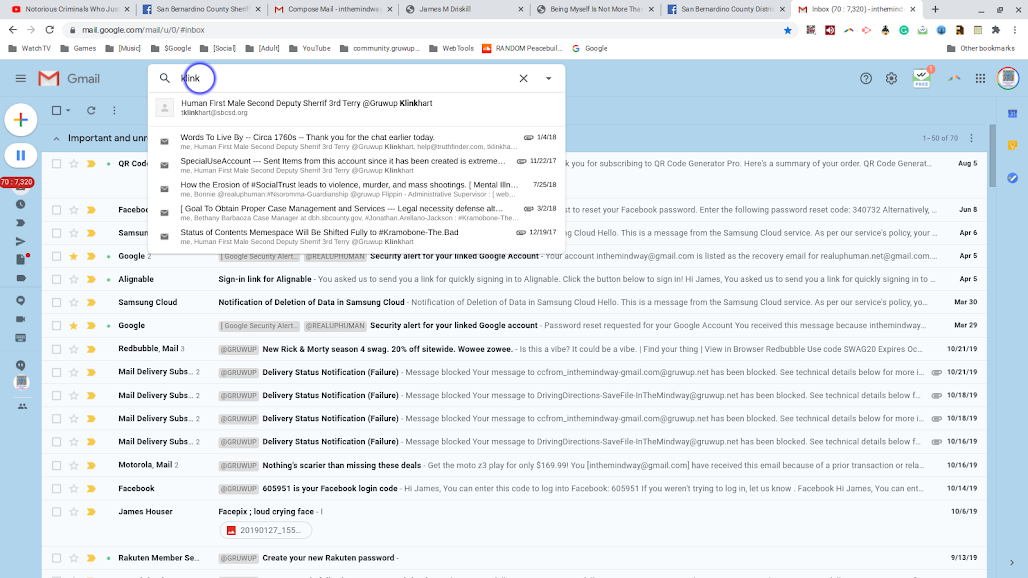The image size is (1028, 578).
Task: Open the Gmail main menu hamburger
Action: (x=21, y=79)
